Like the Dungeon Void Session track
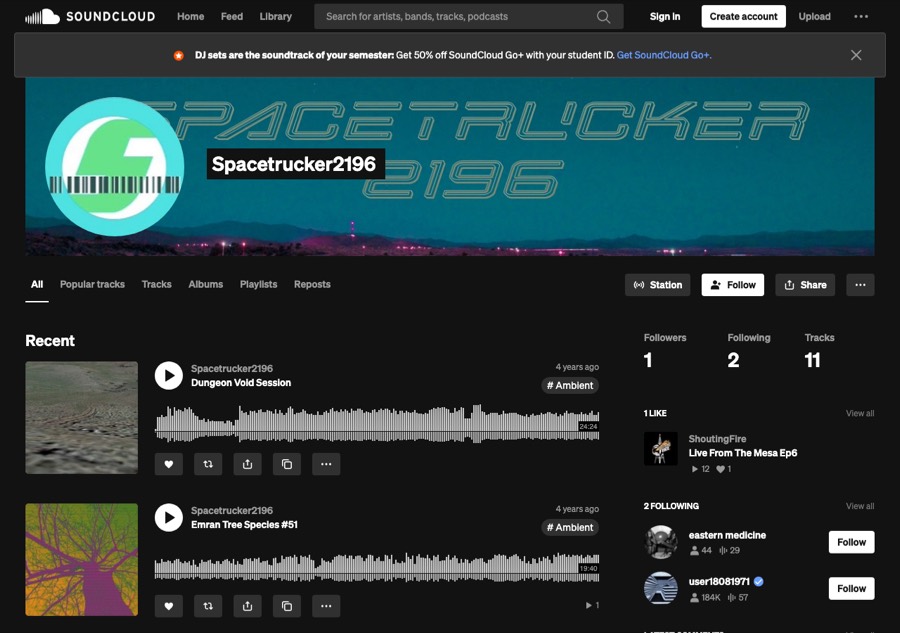The image size is (900, 633). [169, 464]
